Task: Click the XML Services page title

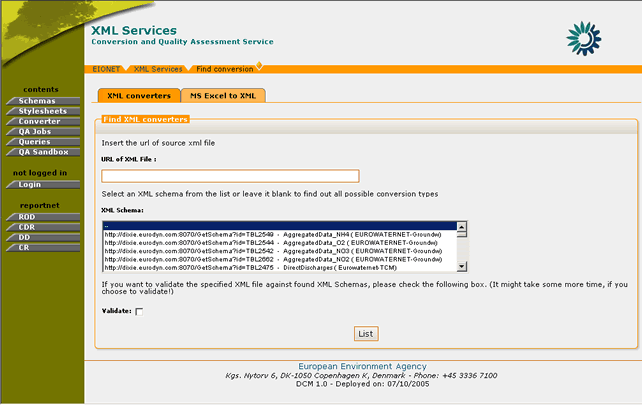Action: tap(134, 30)
